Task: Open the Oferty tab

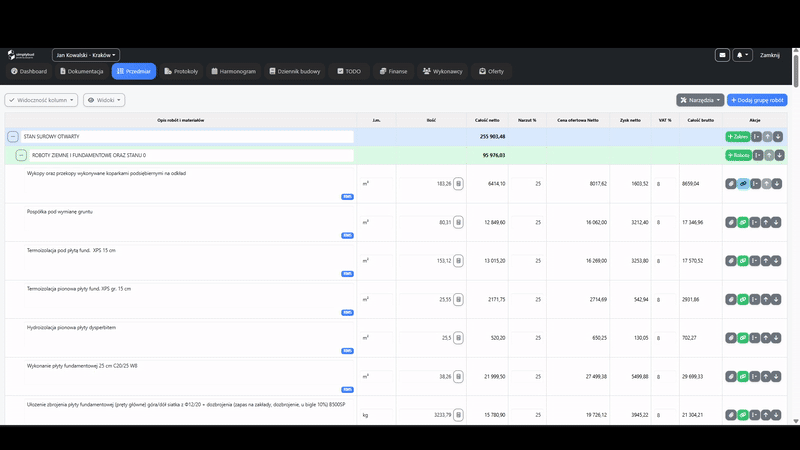Action: [491, 71]
